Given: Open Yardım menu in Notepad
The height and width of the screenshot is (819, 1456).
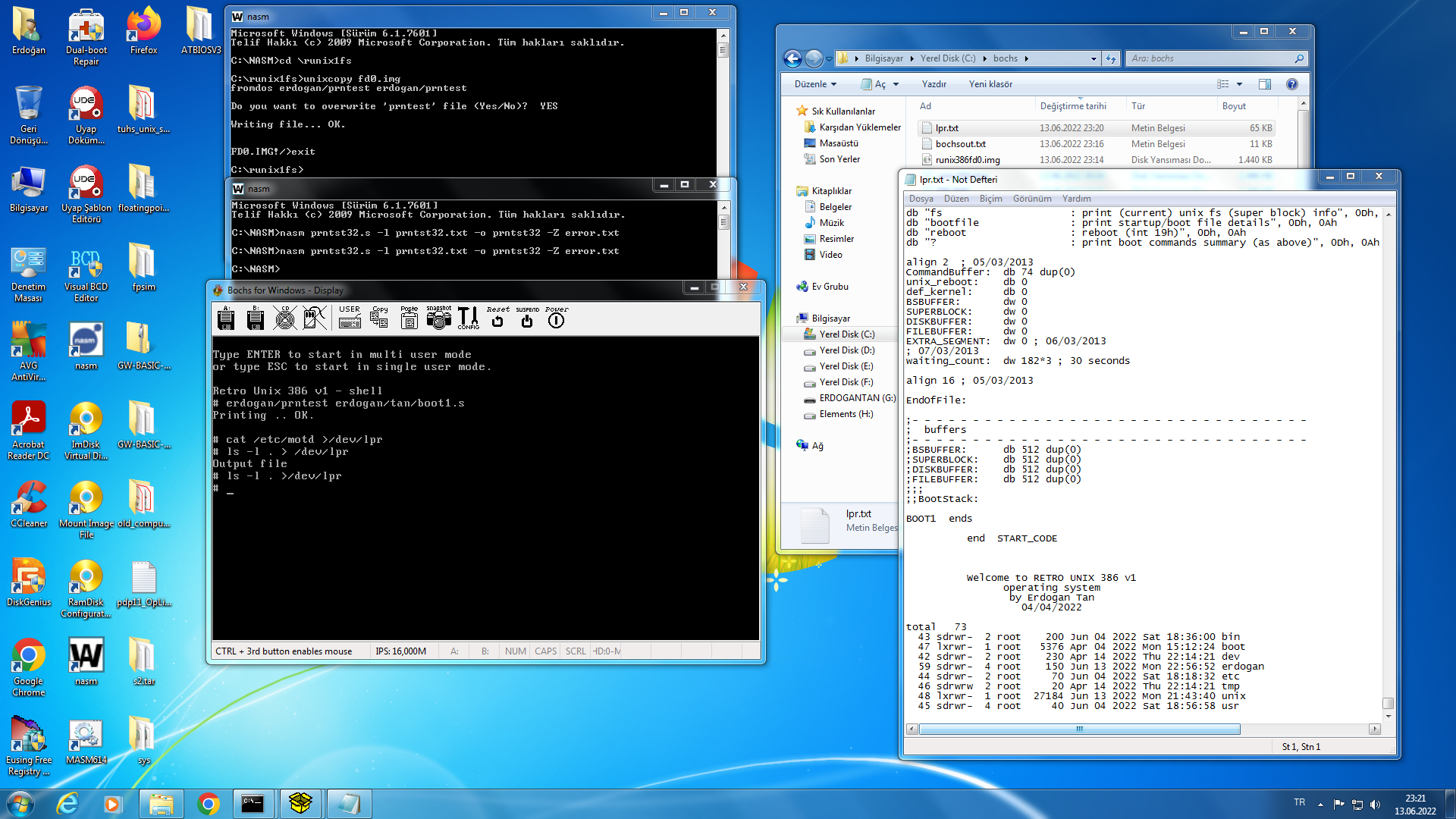Looking at the screenshot, I should [x=1076, y=199].
